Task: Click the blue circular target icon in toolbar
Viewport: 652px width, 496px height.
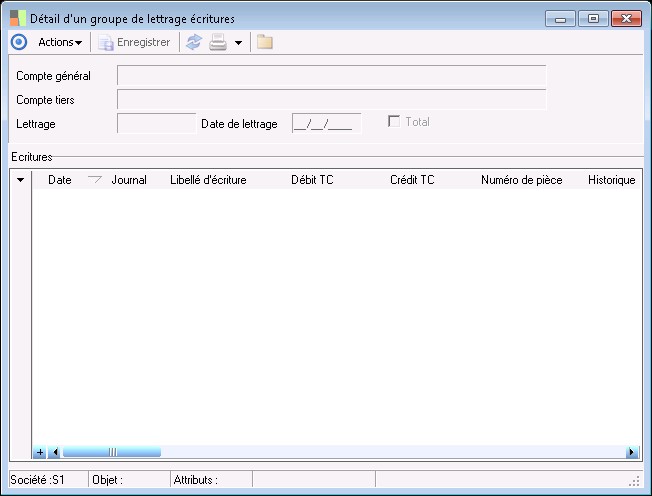Action: (19, 42)
